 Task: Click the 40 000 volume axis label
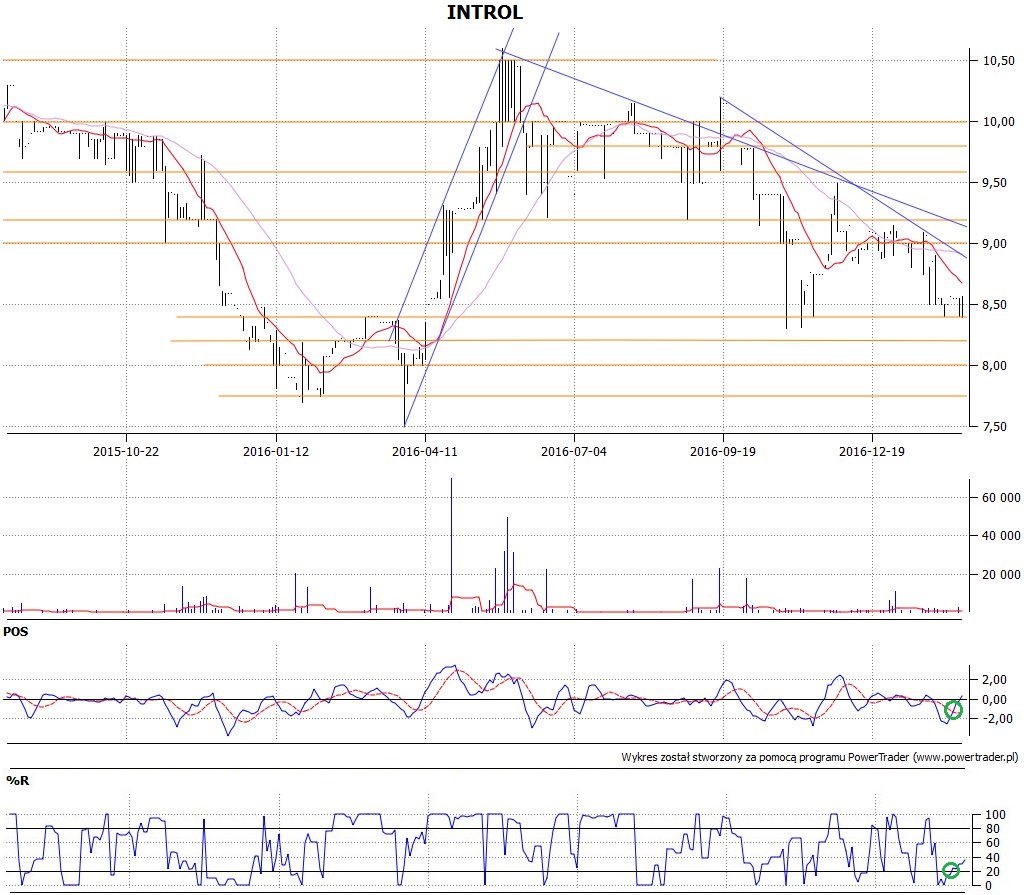pos(1001,536)
